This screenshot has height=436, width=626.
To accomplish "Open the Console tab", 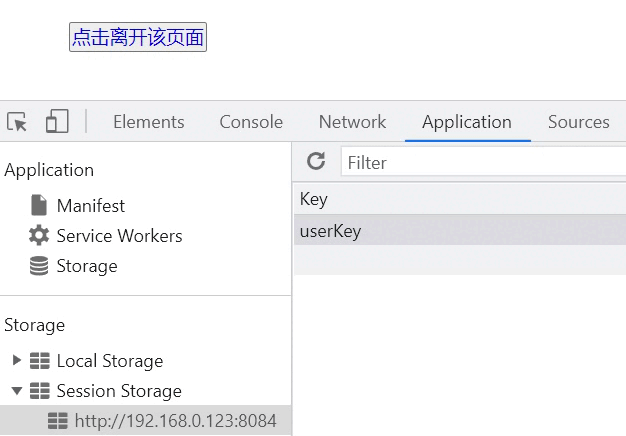I will click(x=251, y=122).
